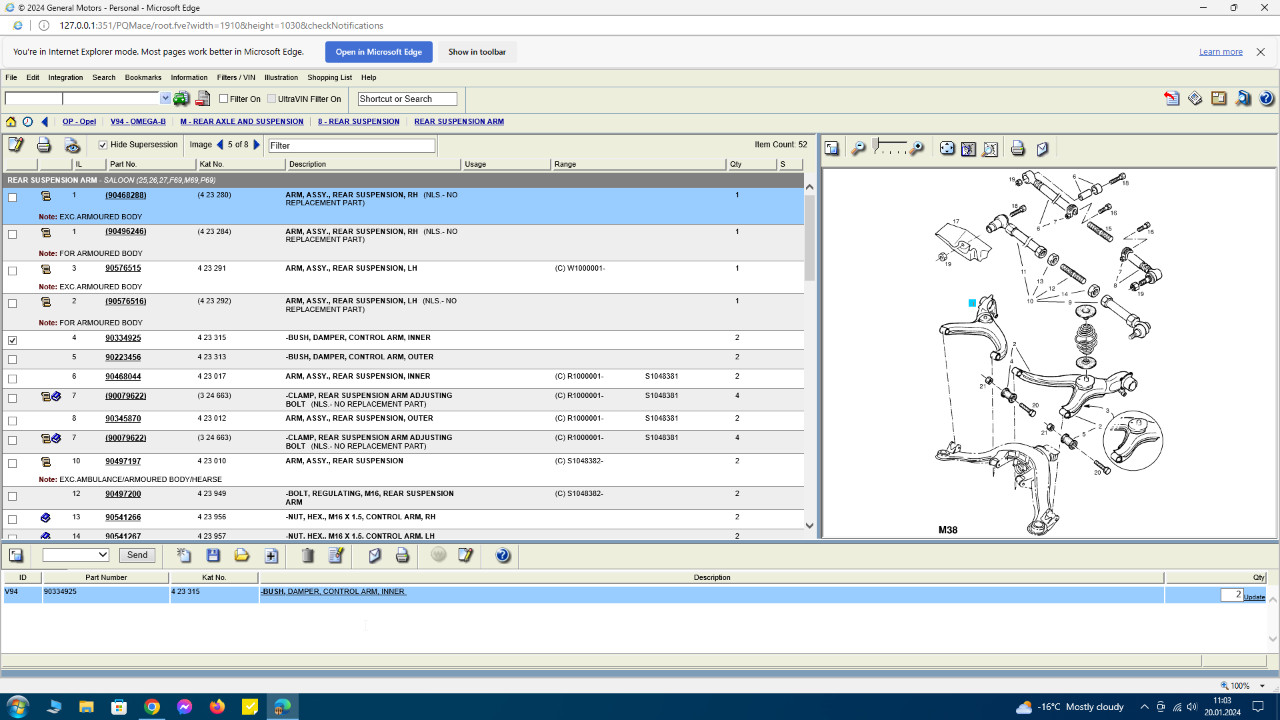
Task: Click the history clock icon in breadcrumb bar
Action: point(27,122)
